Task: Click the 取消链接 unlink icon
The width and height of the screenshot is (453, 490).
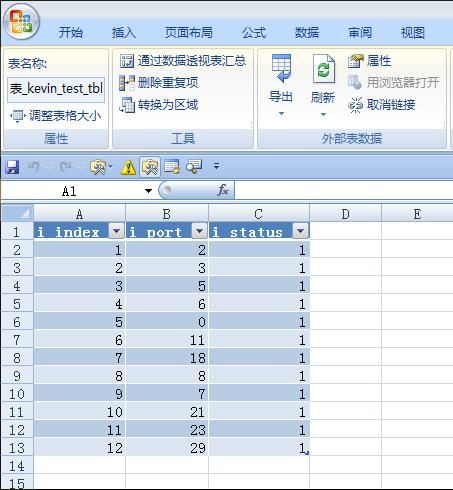Action: [x=355, y=105]
